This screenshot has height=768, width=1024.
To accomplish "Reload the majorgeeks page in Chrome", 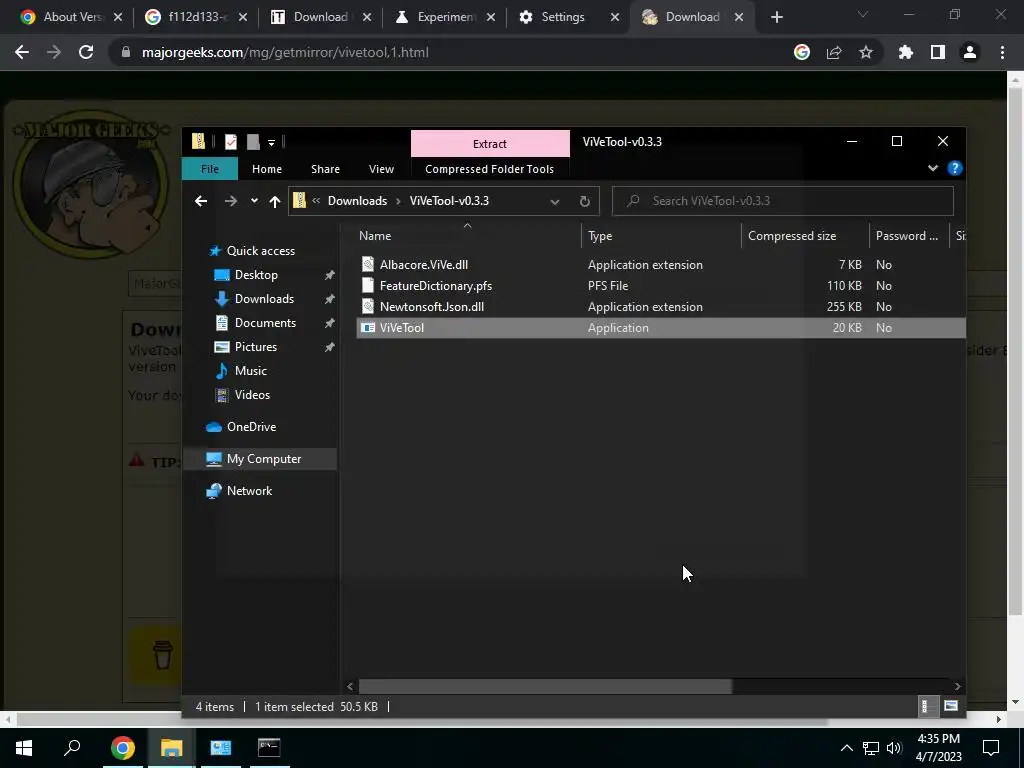I will pyautogui.click(x=86, y=52).
